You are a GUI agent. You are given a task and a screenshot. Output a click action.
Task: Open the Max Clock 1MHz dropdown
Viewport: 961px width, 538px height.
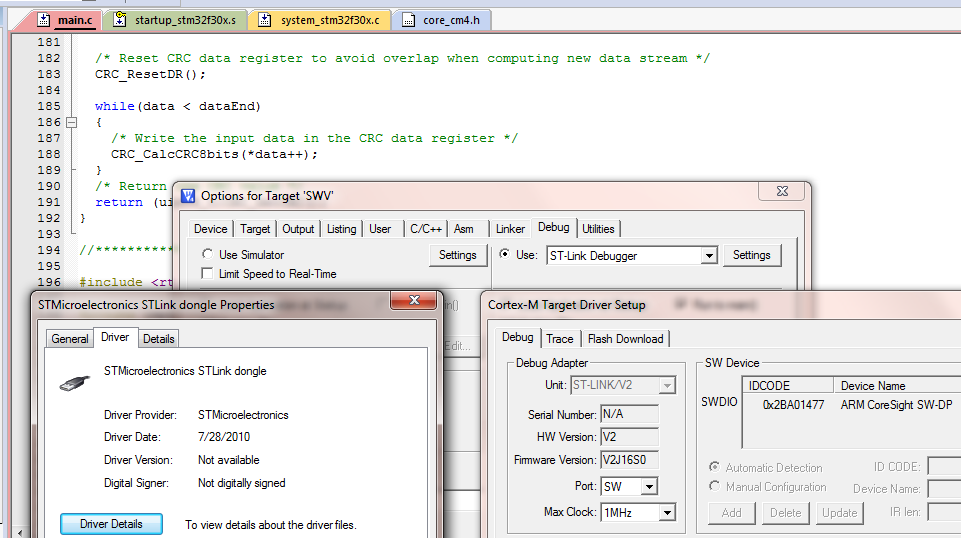[667, 512]
